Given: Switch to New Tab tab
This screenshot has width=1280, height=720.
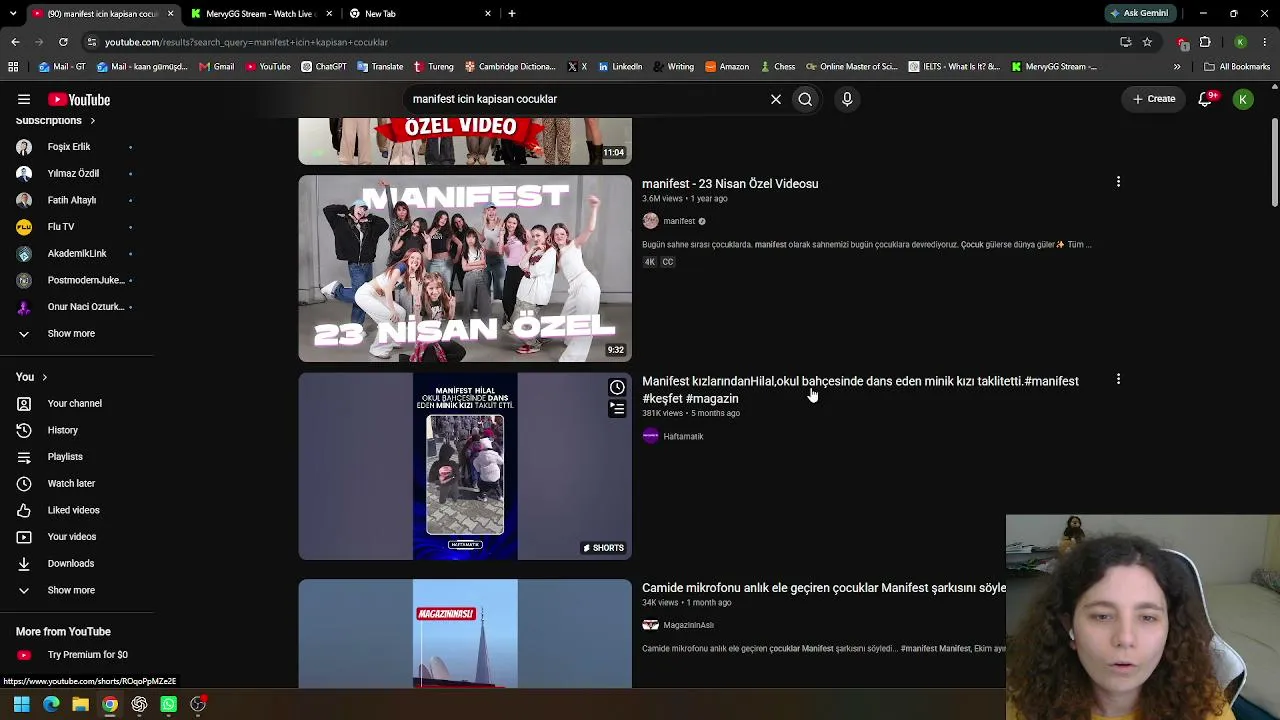Looking at the screenshot, I should (x=418, y=14).
